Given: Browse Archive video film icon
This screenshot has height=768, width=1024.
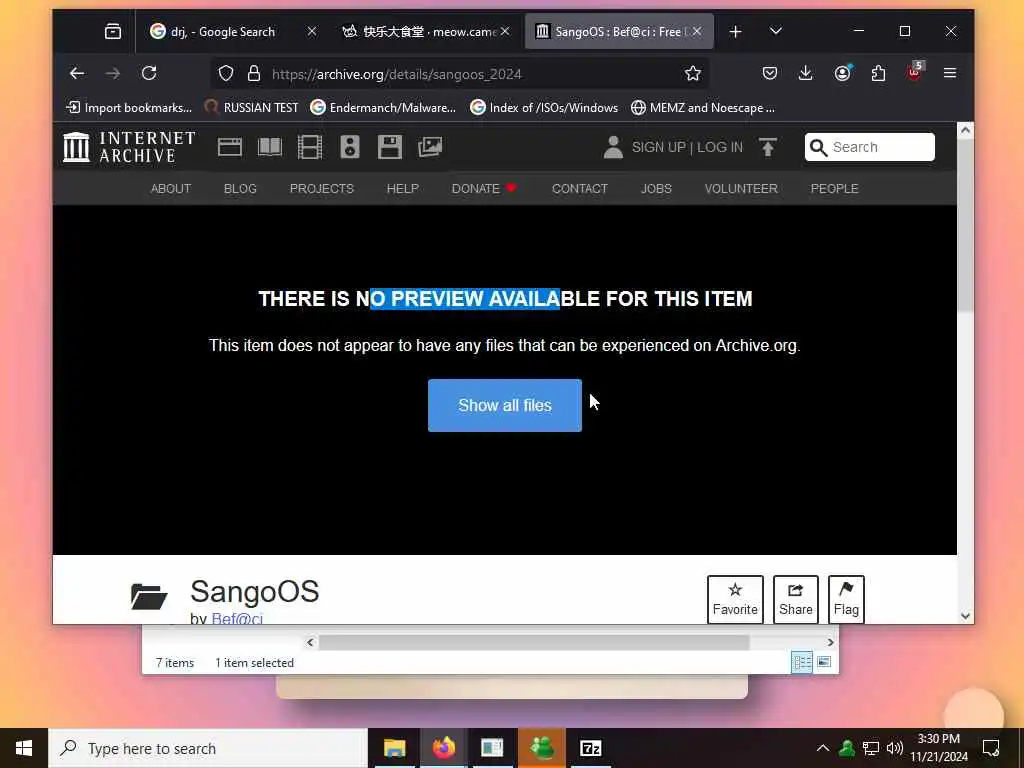Looking at the screenshot, I should [310, 147].
